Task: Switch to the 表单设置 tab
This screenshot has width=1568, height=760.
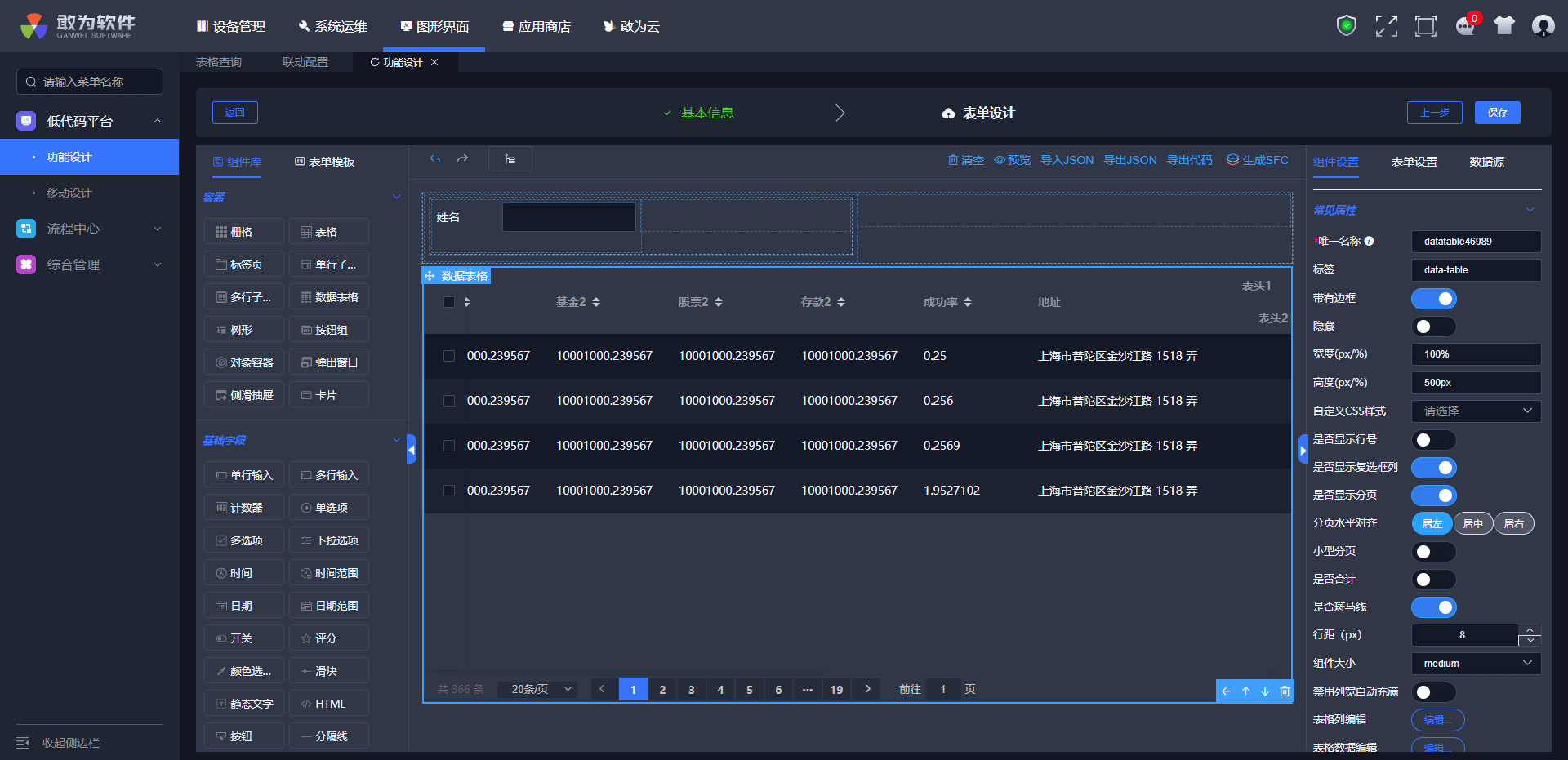Action: coord(1414,162)
